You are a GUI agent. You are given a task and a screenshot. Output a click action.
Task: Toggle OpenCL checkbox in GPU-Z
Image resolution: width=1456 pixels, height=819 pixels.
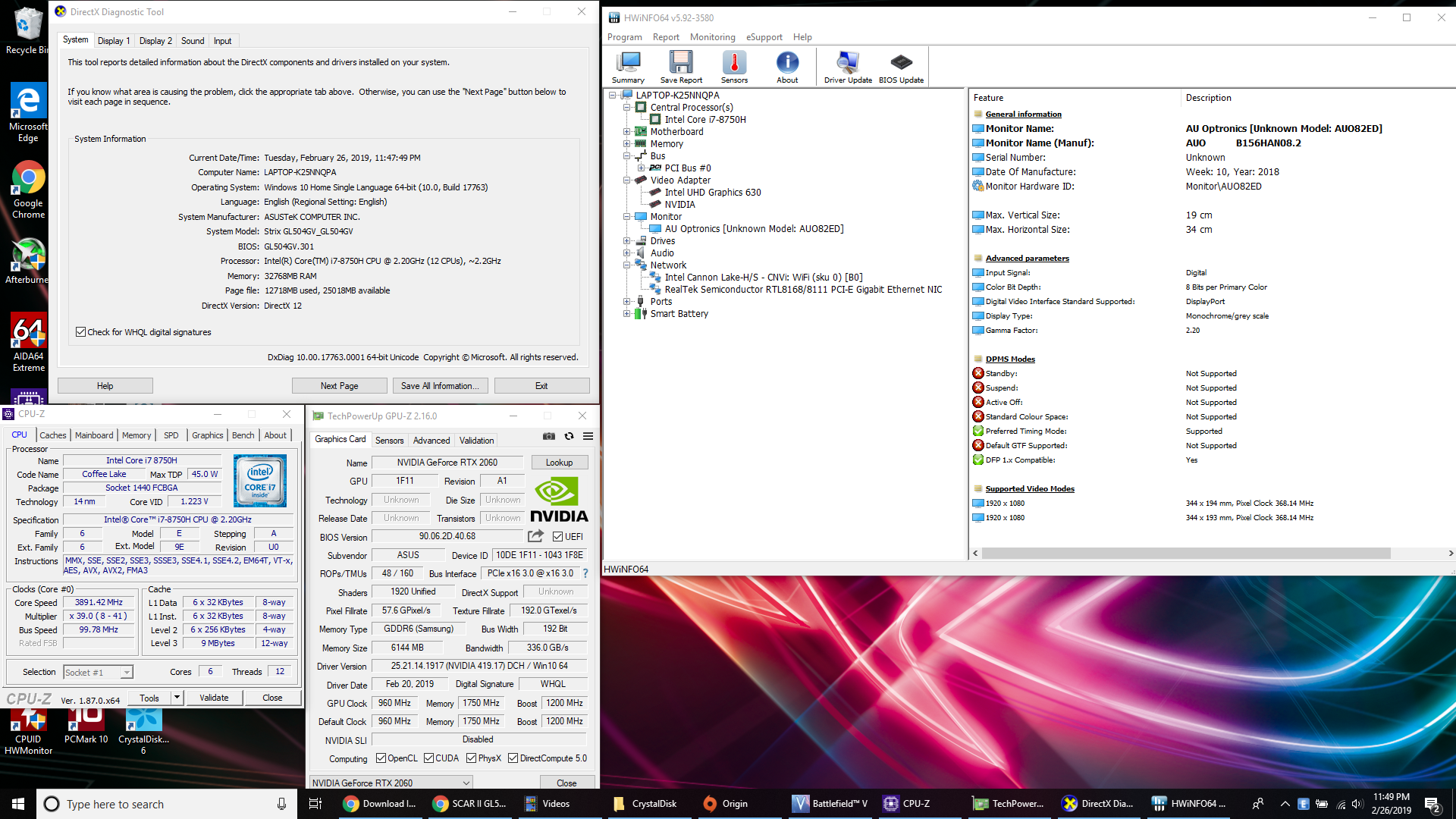(381, 758)
